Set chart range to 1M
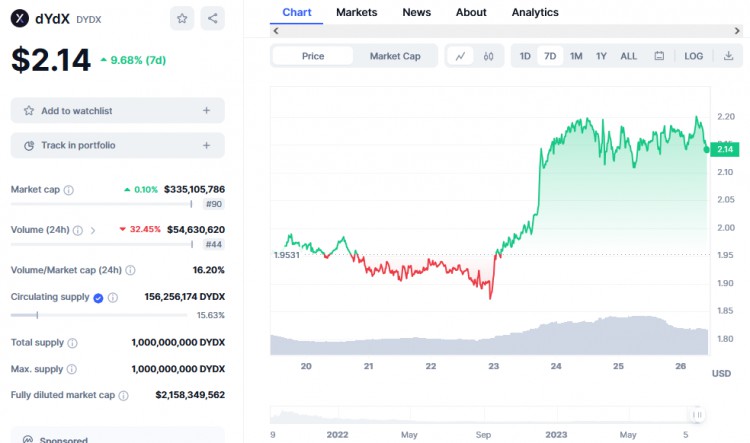 576,56
